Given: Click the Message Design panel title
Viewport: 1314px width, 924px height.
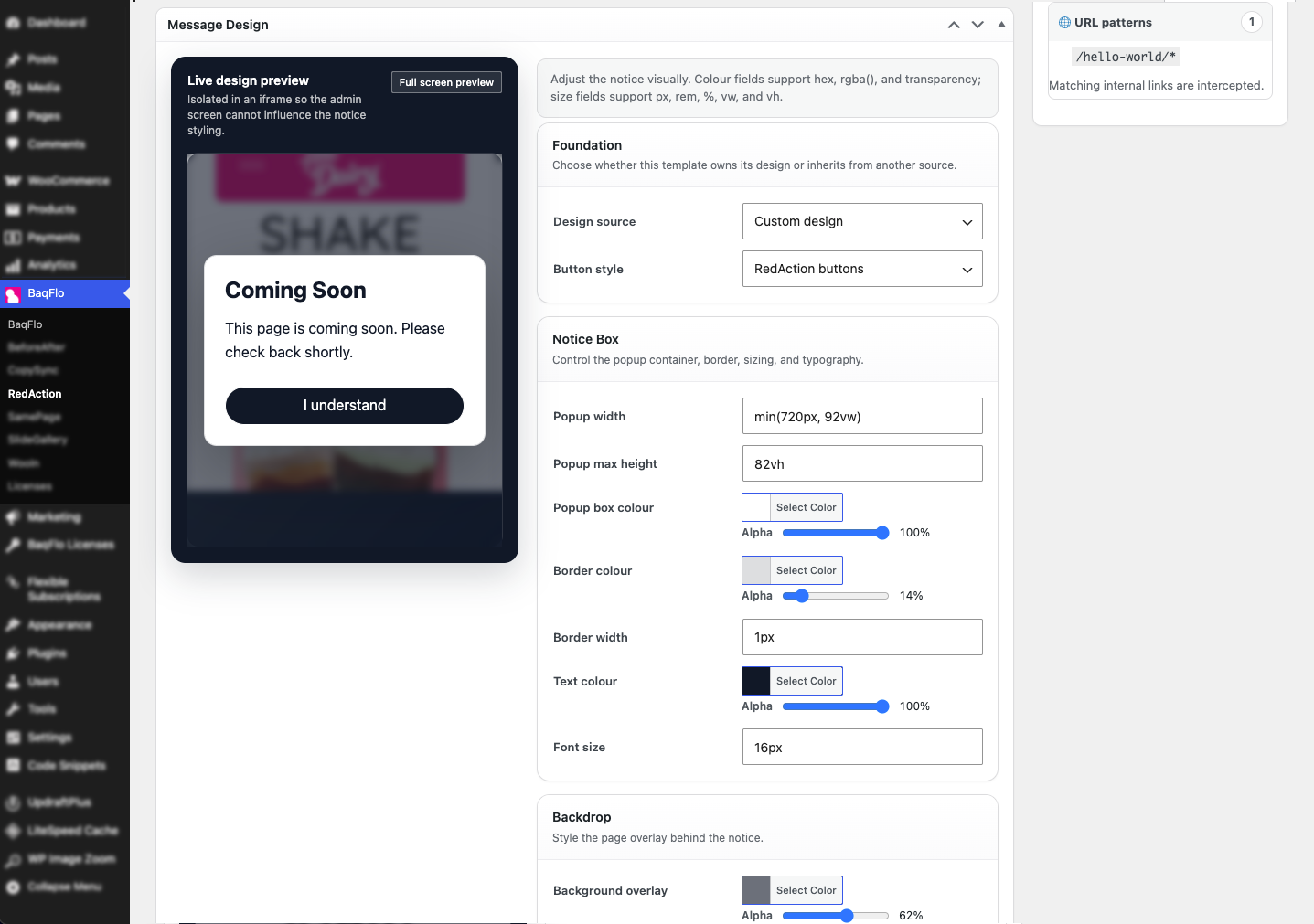Looking at the screenshot, I should pyautogui.click(x=218, y=25).
